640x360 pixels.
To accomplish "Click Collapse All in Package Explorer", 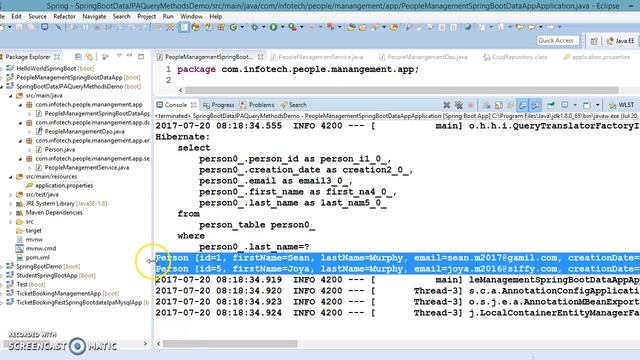I will coord(78,57).
